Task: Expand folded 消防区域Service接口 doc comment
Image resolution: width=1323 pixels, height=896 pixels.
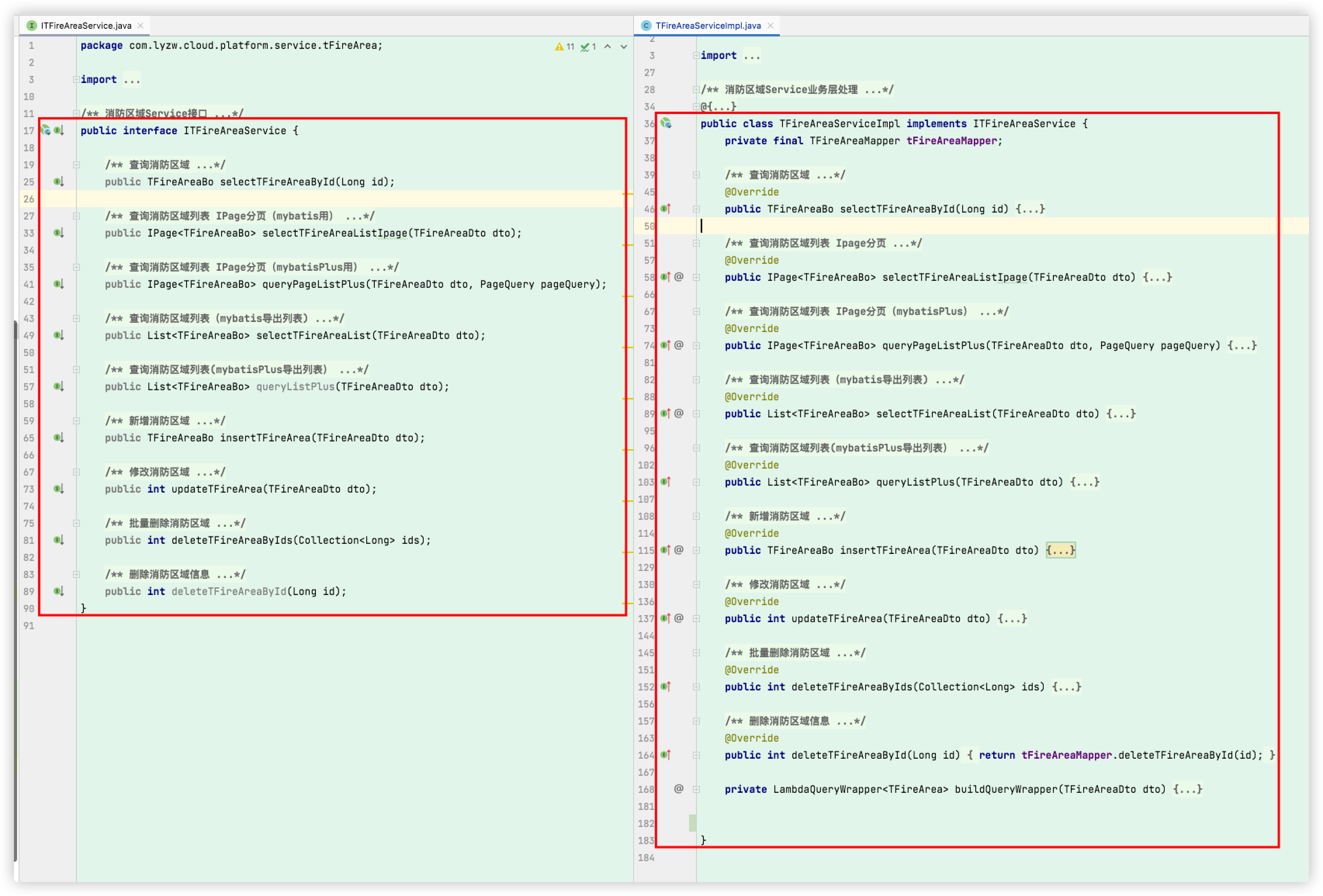Action: pyautogui.click(x=76, y=113)
